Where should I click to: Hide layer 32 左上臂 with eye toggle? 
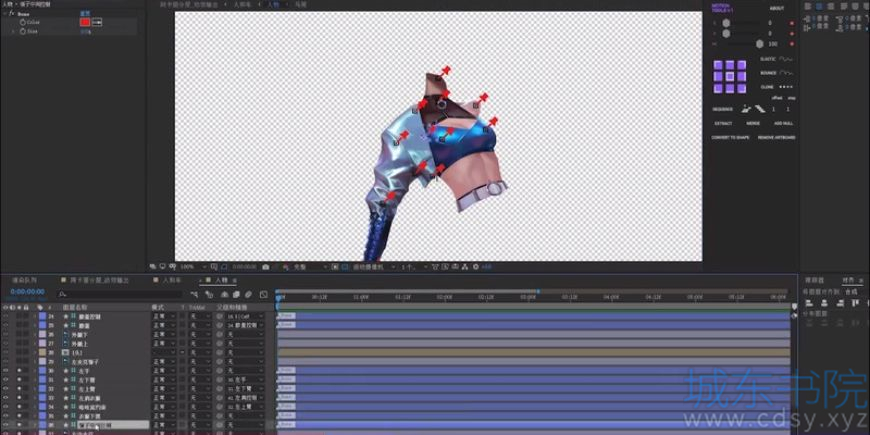(6, 389)
